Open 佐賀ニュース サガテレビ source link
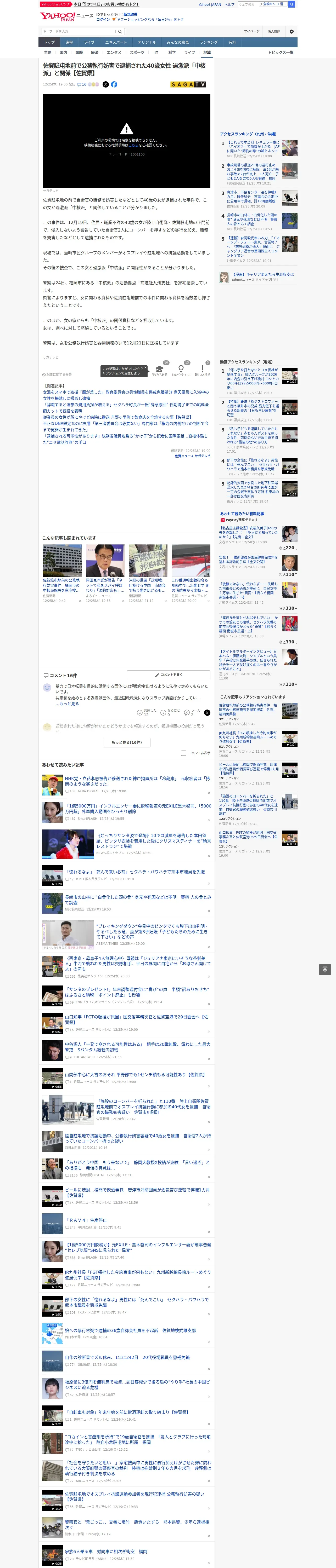 (193, 456)
